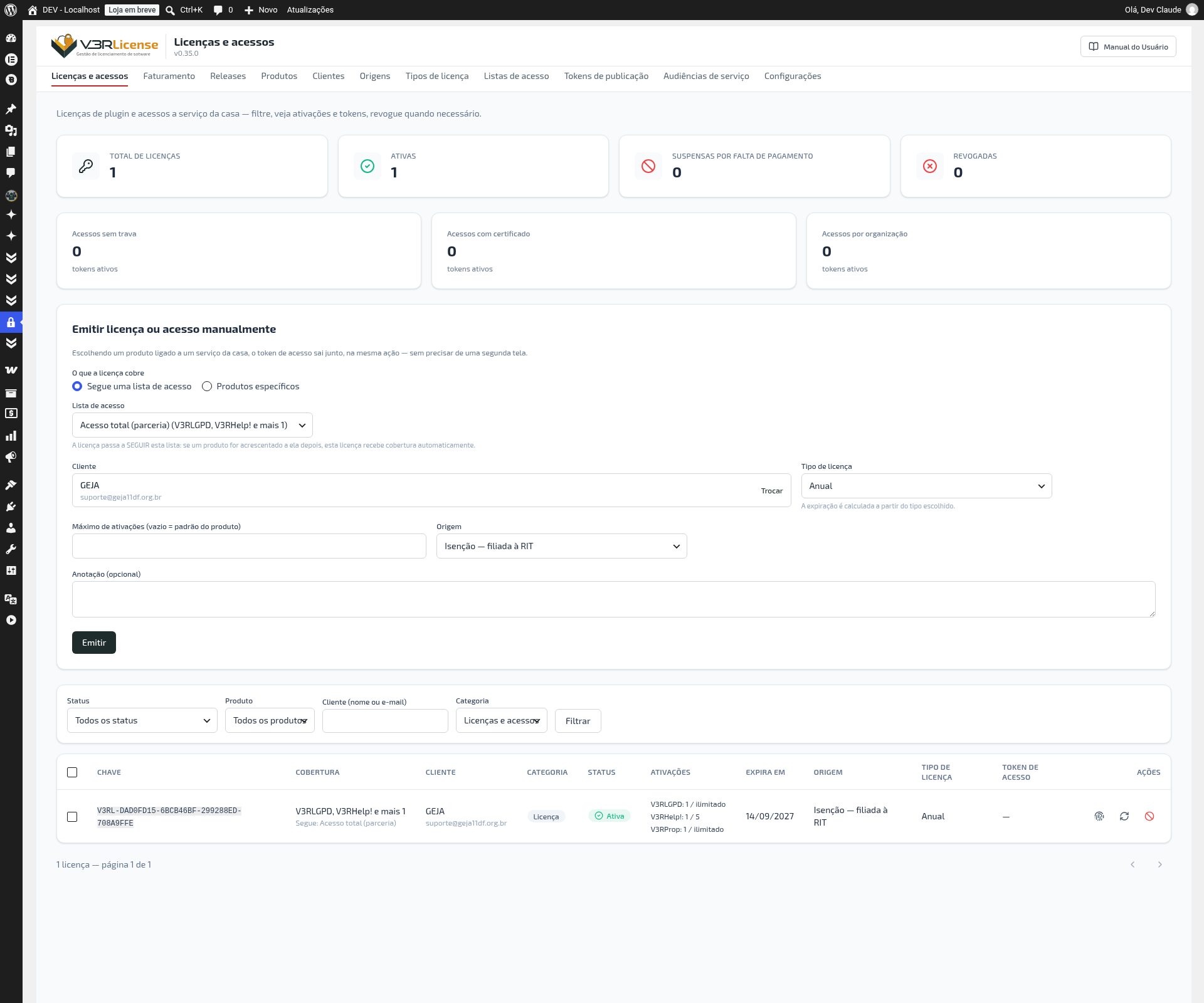Viewport: 1204px width, 1003px height.
Task: Click the 'Anotação (opcional)' text area
Action: pyautogui.click(x=613, y=599)
